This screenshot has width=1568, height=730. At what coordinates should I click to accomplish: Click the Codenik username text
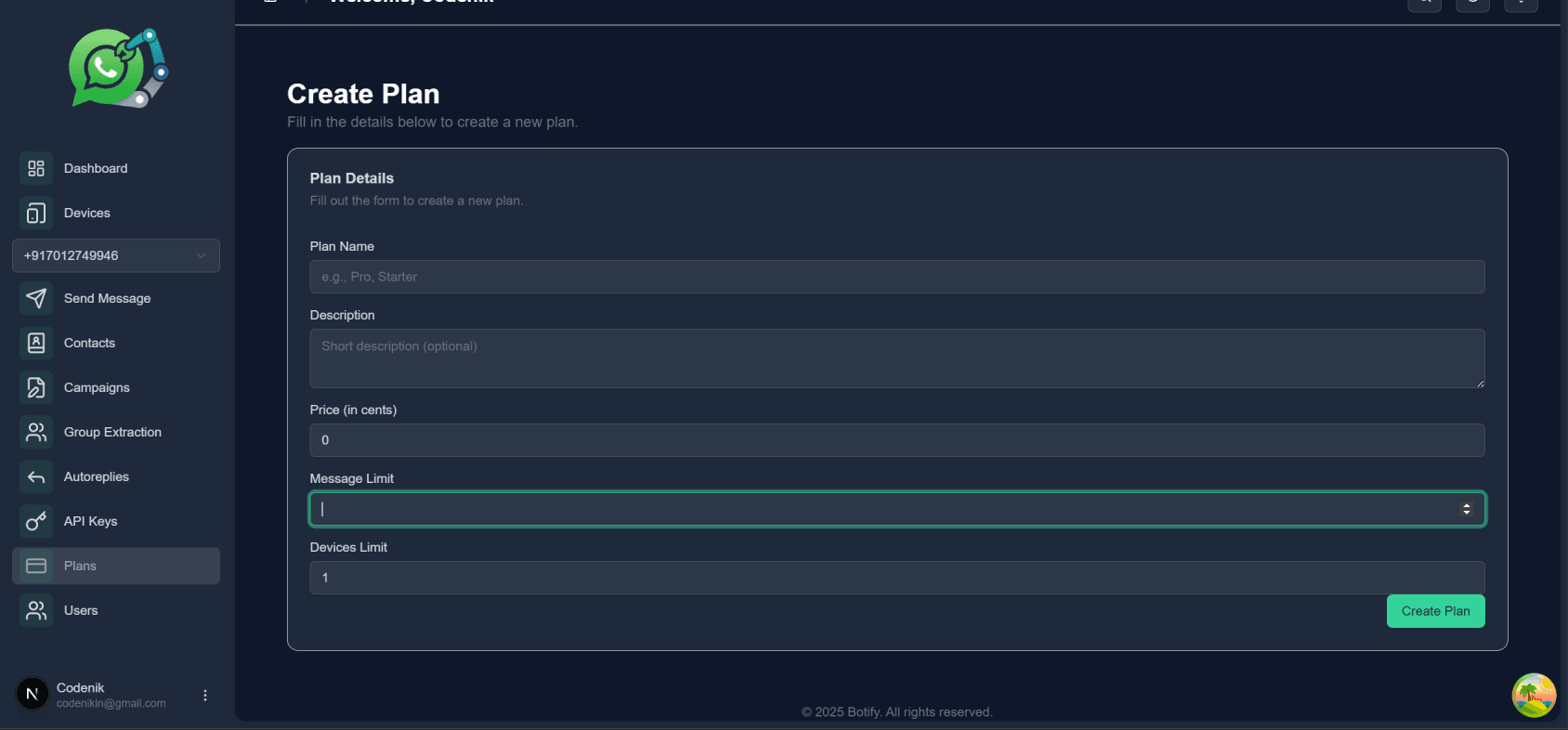coord(81,687)
